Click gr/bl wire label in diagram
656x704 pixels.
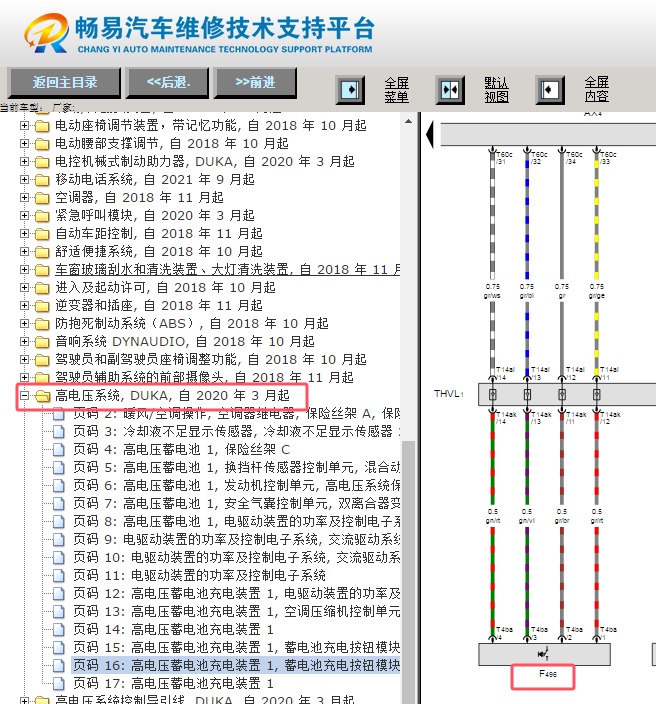pos(527,296)
